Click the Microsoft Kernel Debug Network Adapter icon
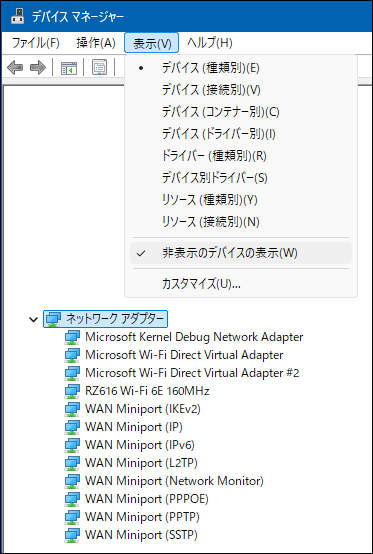The image size is (373, 554). pyautogui.click(x=72, y=337)
